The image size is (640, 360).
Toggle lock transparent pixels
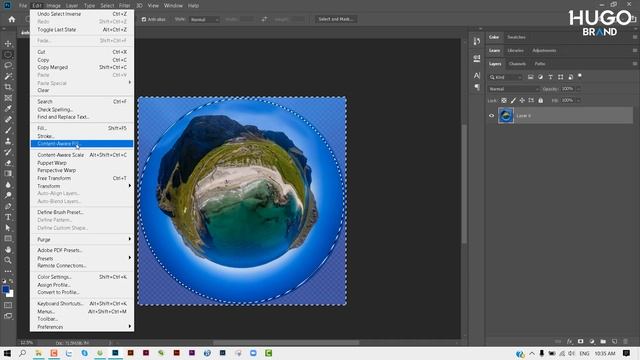pyautogui.click(x=504, y=100)
